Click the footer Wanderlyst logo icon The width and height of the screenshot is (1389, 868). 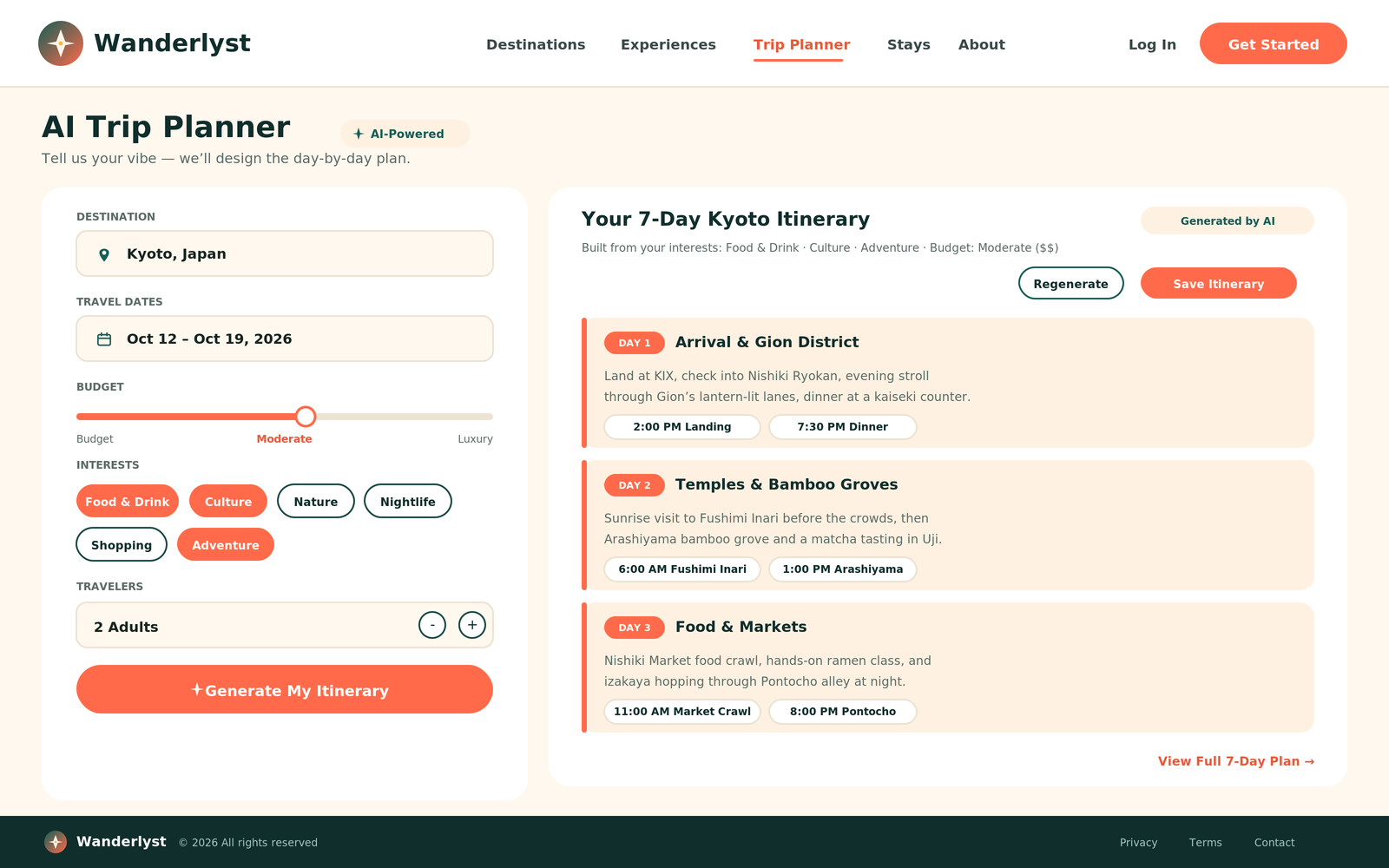(x=56, y=842)
